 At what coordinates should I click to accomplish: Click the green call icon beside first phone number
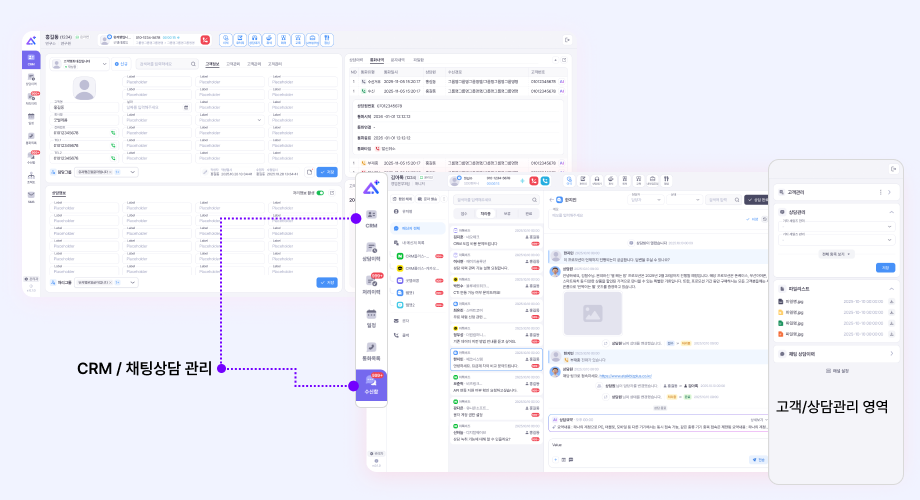coord(113,133)
